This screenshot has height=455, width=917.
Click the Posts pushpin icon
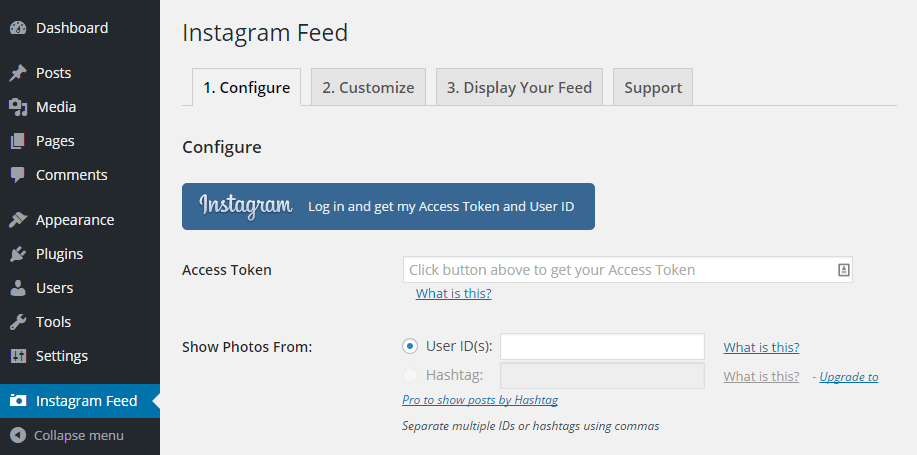click(18, 73)
